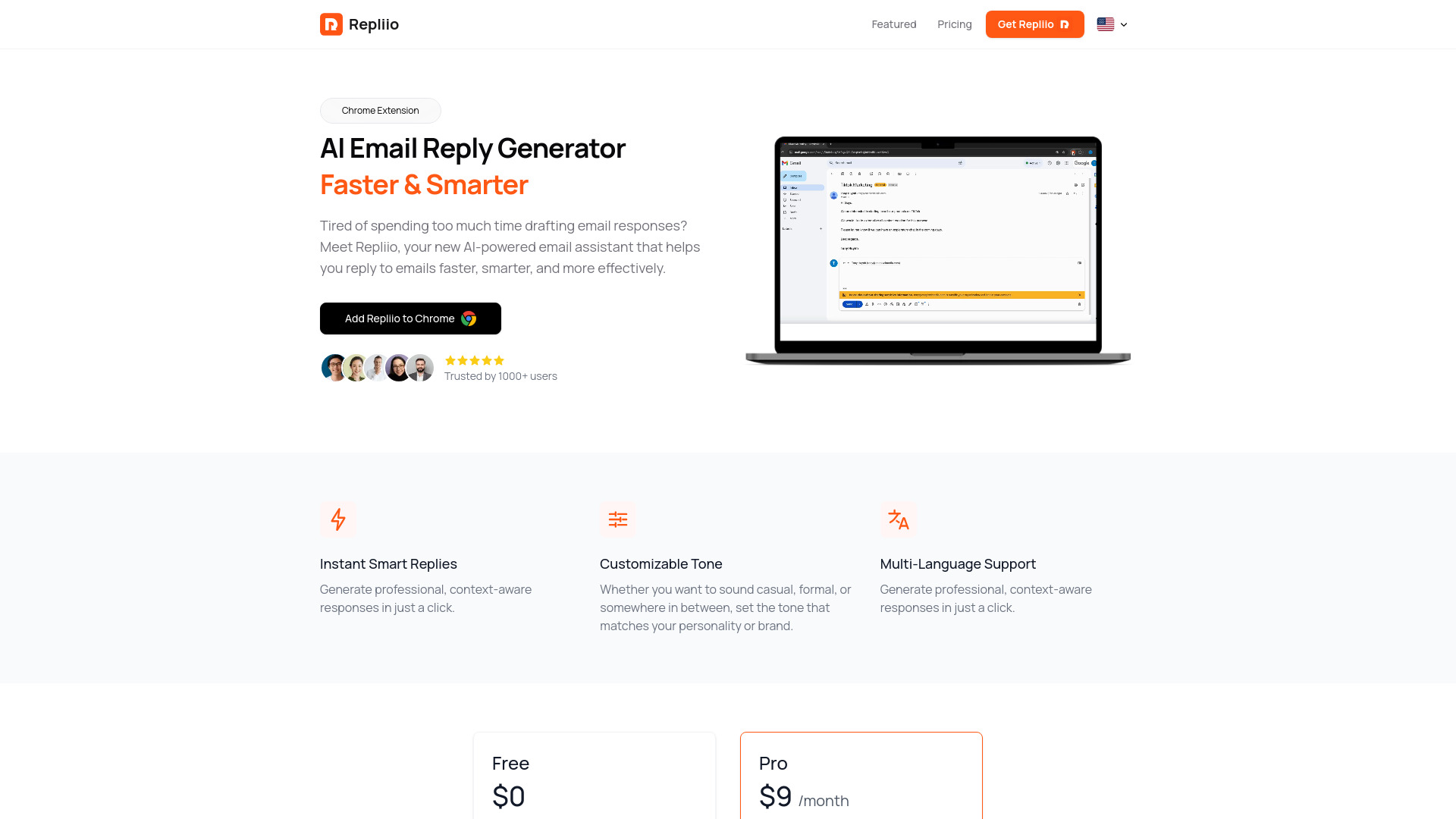Toggle the Chrome Extension badge label

[x=380, y=110]
